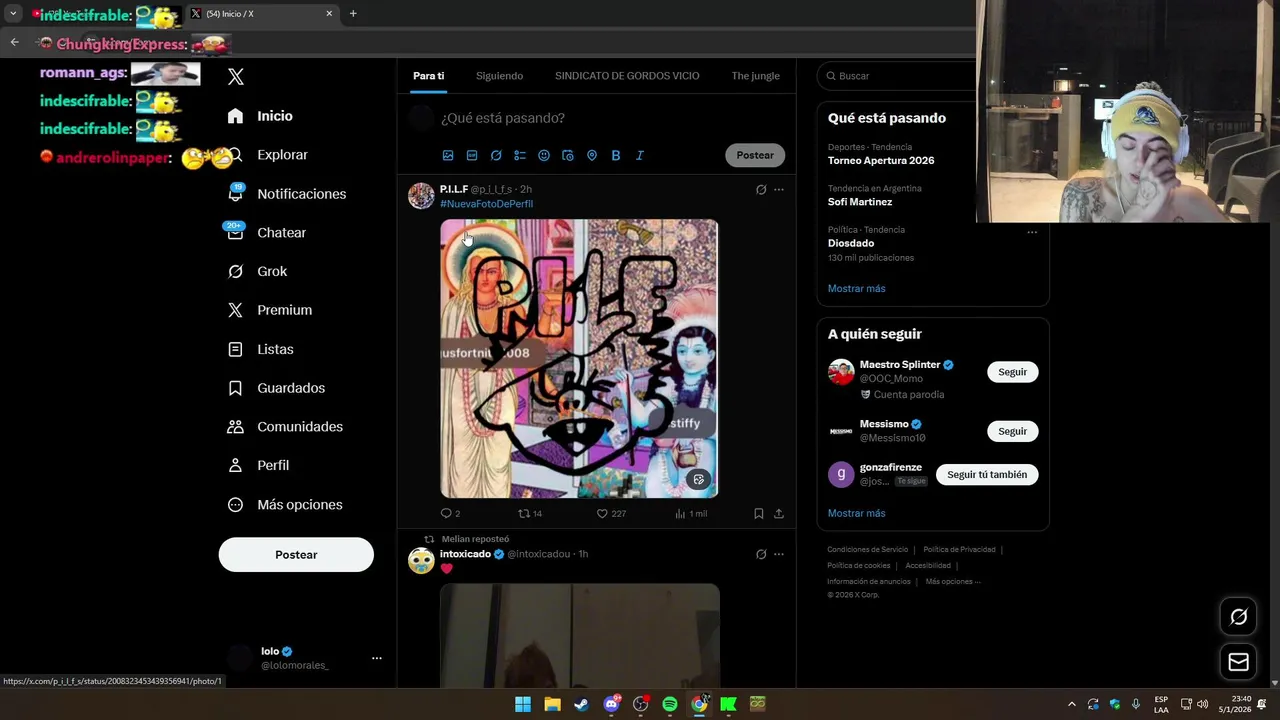Edit image with Grok icon on photo
The width and height of the screenshot is (1280, 720).
pos(699,479)
